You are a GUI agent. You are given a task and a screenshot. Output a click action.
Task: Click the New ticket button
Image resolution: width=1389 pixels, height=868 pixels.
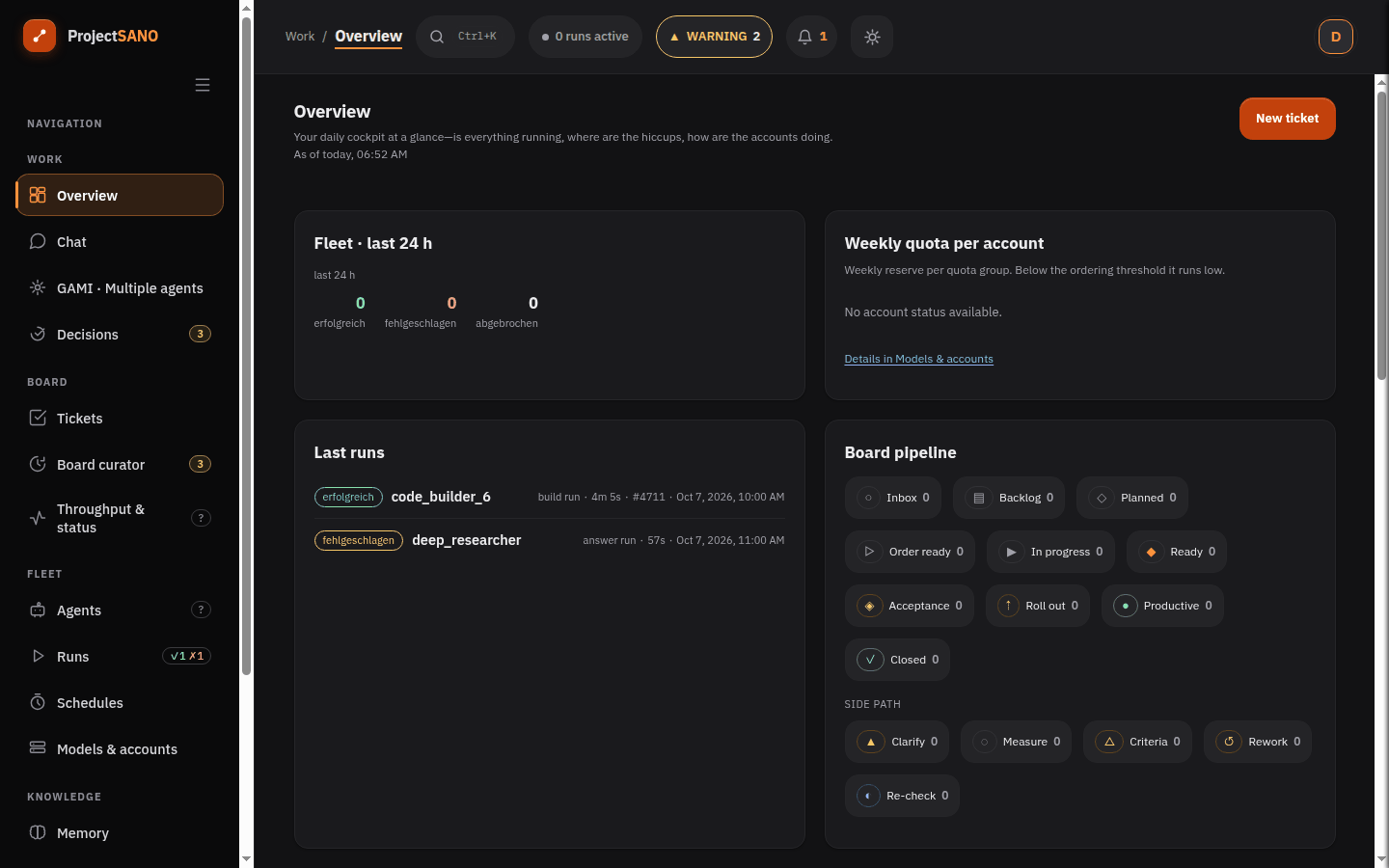click(x=1287, y=119)
